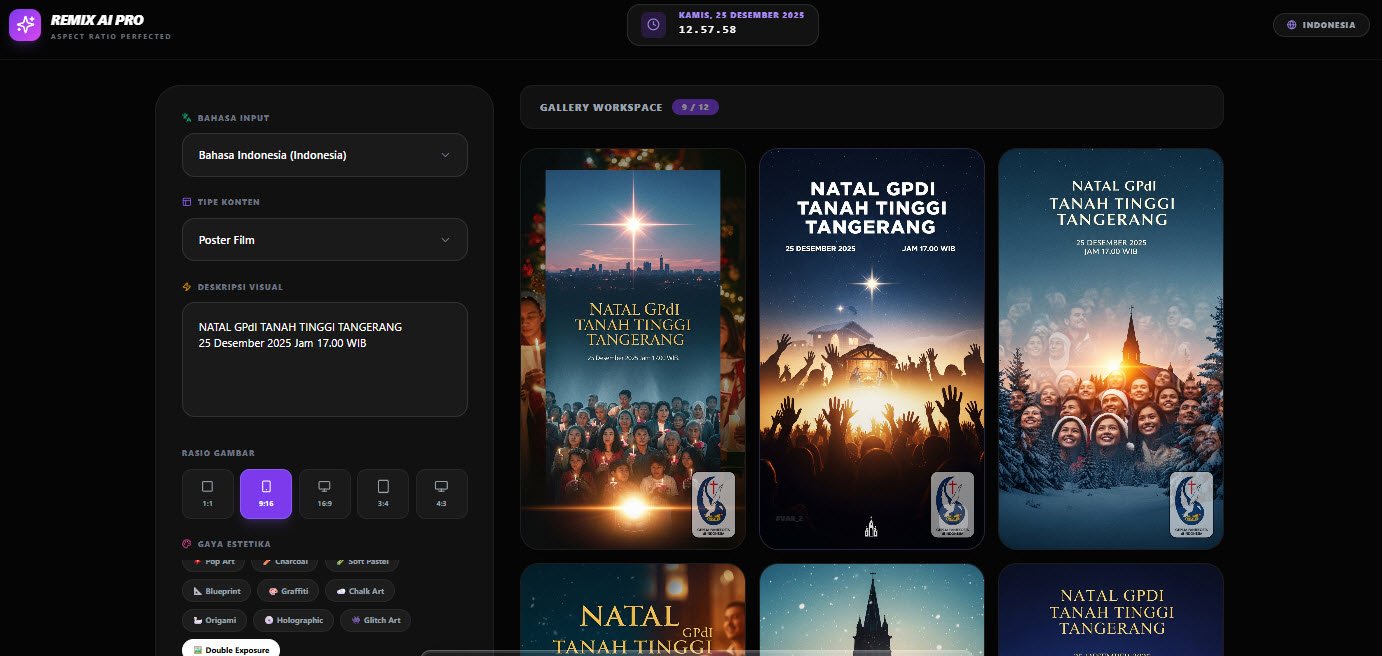Switch to the 4:3 aspect ratio
This screenshot has width=1382, height=656.
click(441, 494)
